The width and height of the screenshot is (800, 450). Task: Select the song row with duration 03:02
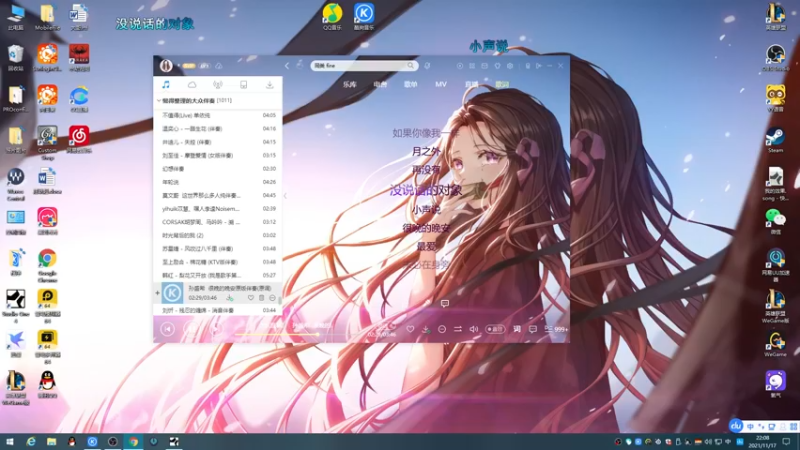click(x=218, y=235)
